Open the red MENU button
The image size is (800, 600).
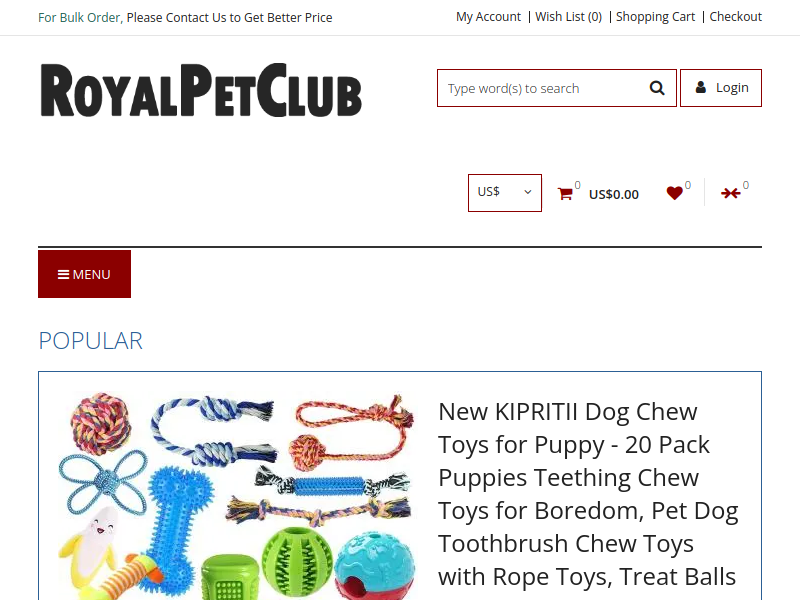(x=84, y=274)
